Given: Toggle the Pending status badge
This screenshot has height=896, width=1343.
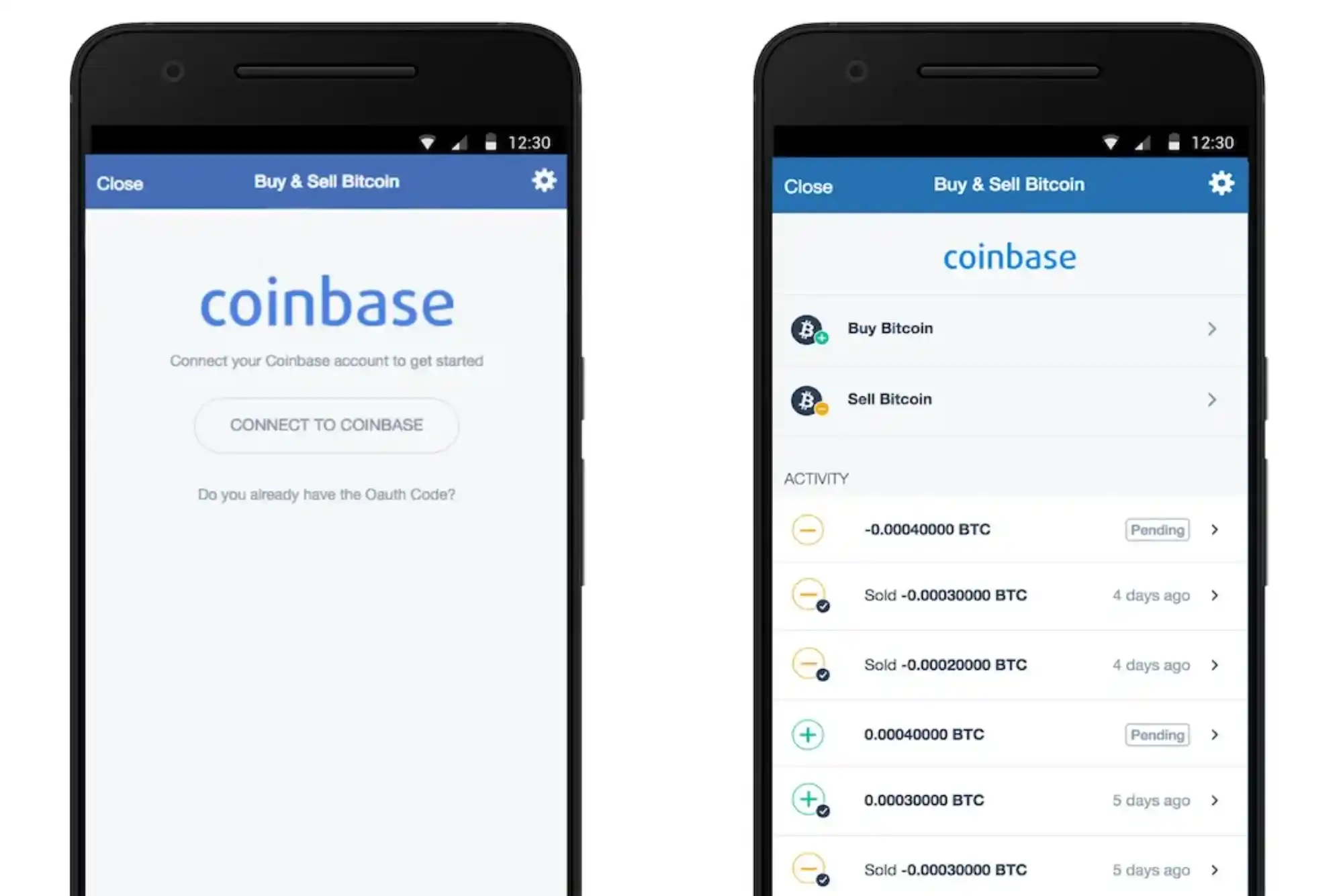Looking at the screenshot, I should coord(1157,529).
